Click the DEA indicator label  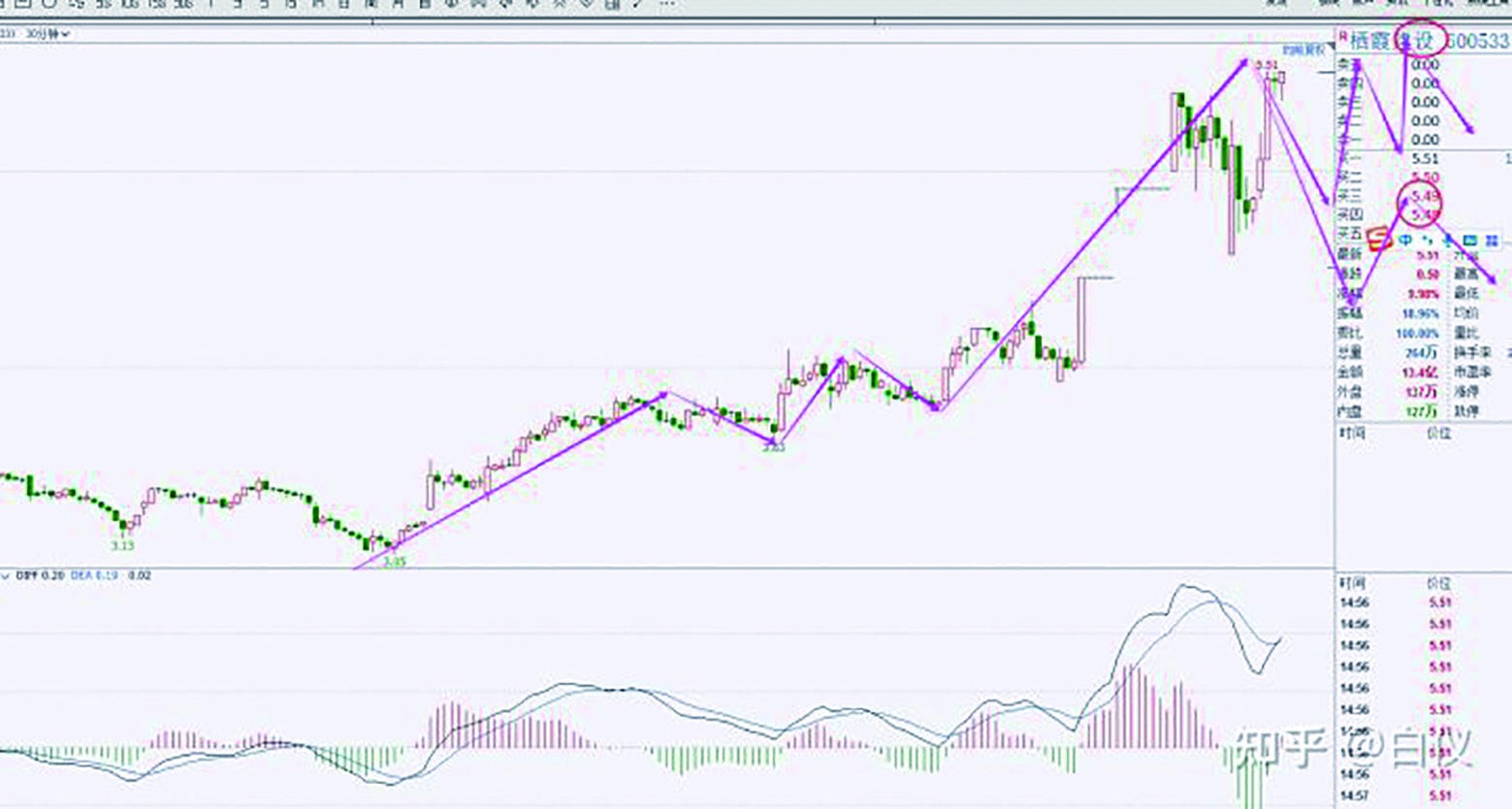(82, 576)
